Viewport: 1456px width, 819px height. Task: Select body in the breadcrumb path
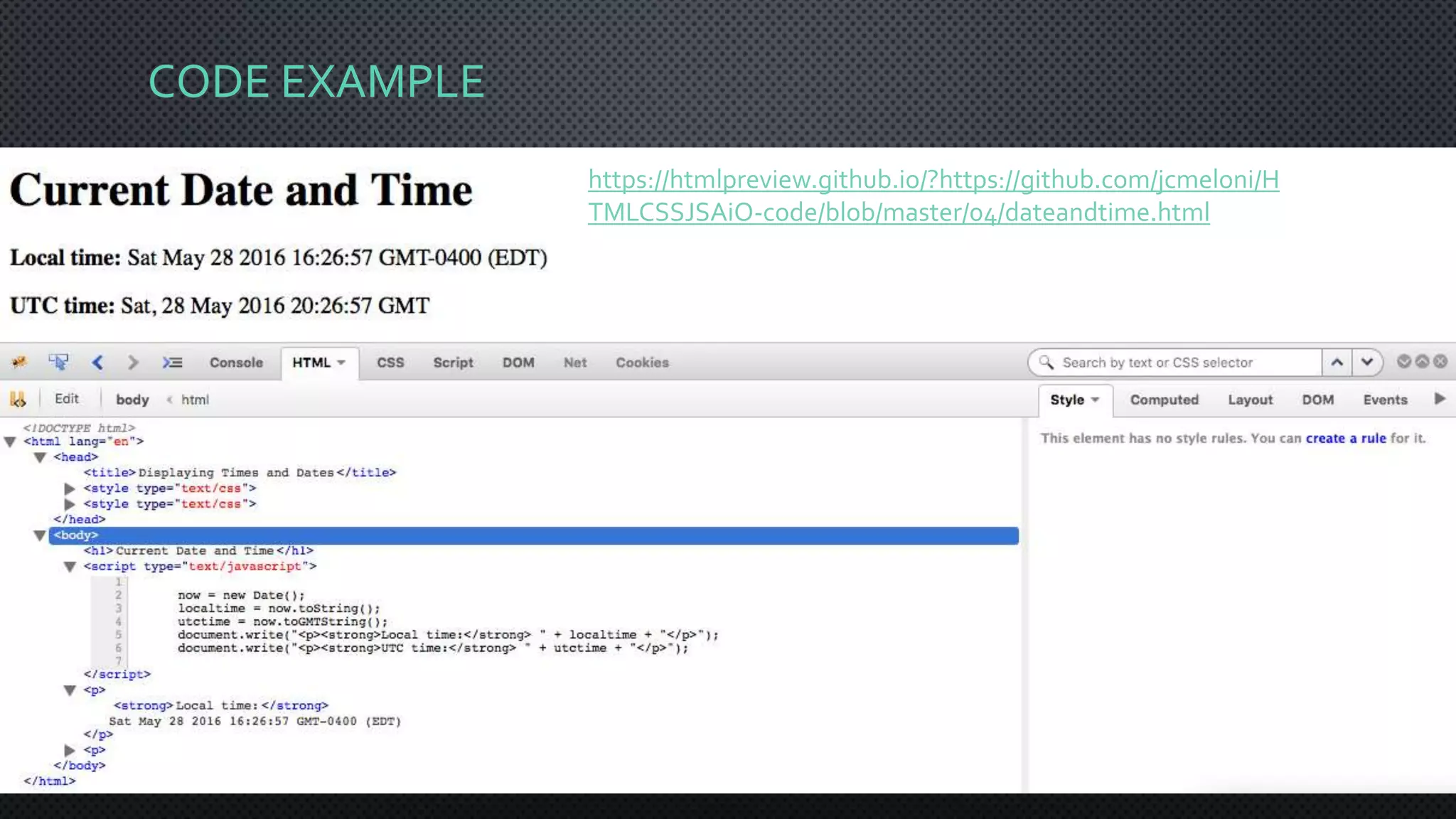132,400
